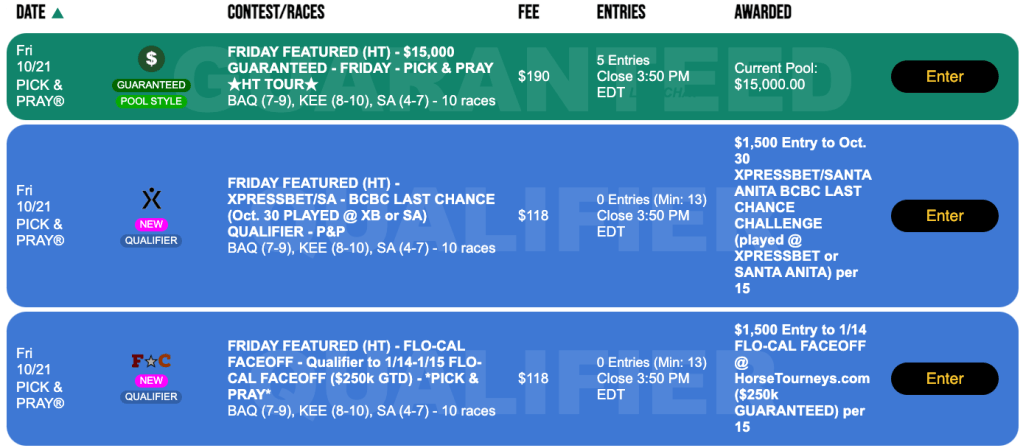Image resolution: width=1023 pixels, height=448 pixels.
Task: Click the QUALIFIER badge in Flo-Cal row
Action: 151,396
